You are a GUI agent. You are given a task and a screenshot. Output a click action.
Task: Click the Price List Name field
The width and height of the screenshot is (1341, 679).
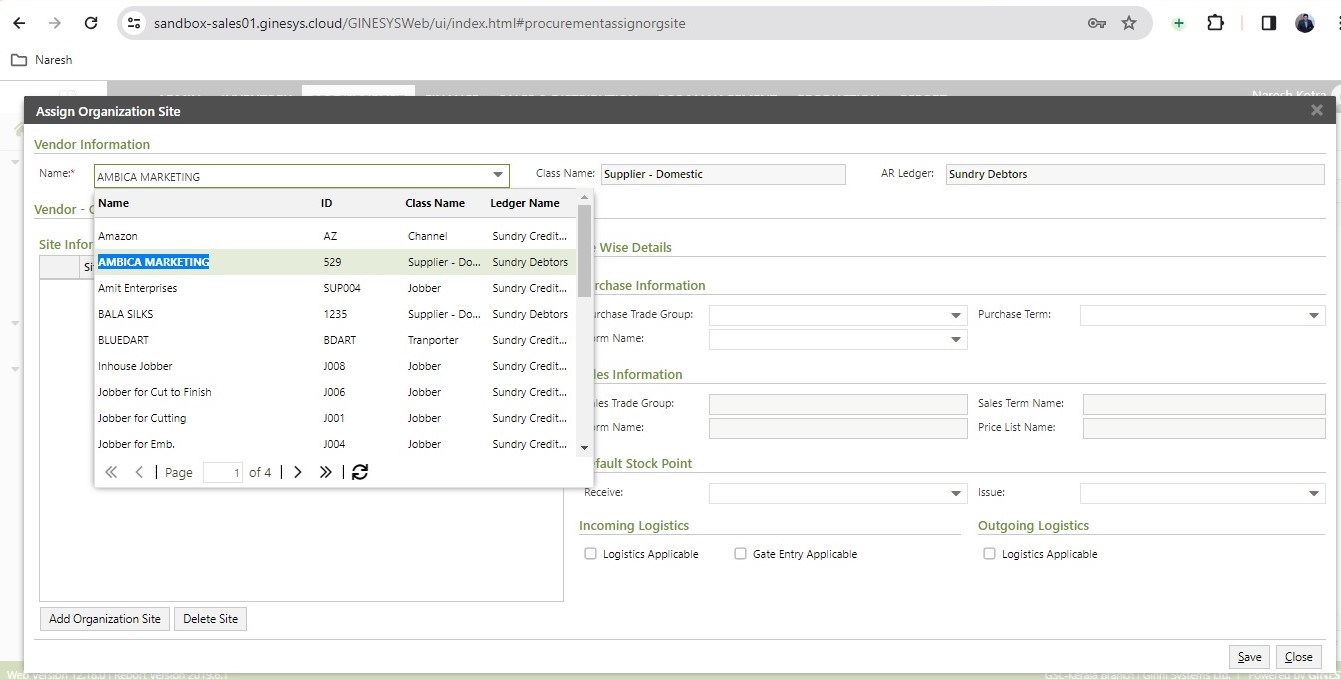tap(1204, 428)
